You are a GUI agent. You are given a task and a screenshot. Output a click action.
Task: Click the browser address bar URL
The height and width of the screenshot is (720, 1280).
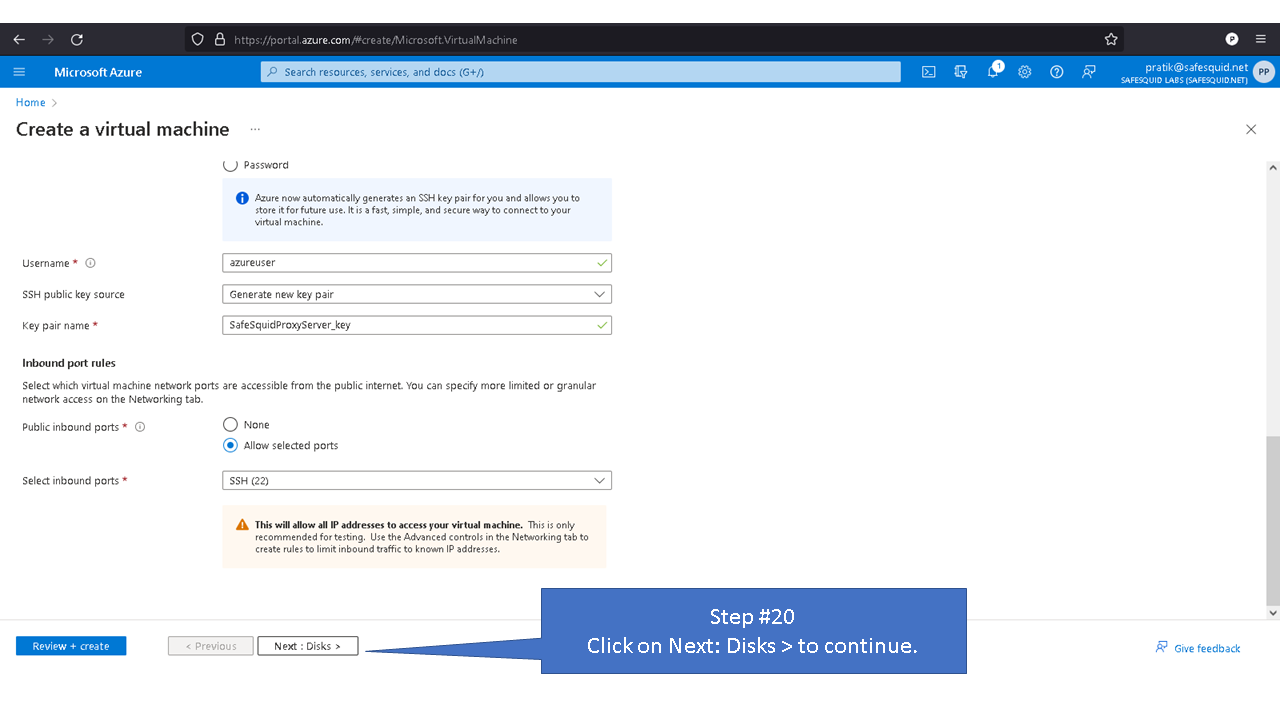tap(375, 40)
